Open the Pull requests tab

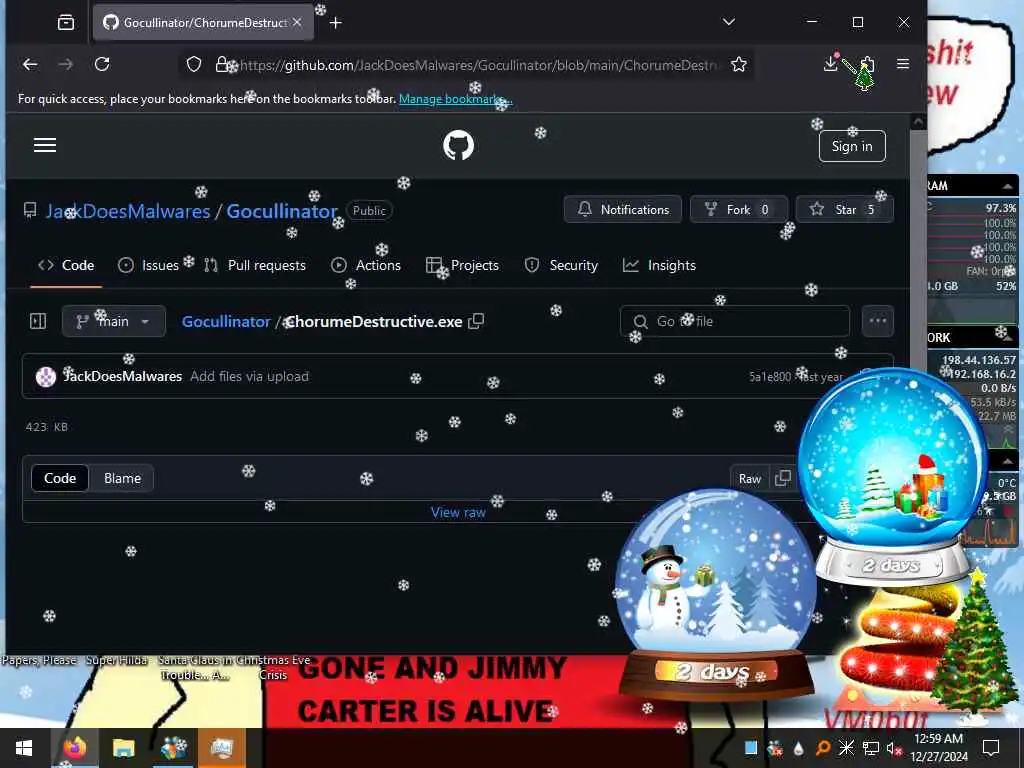pos(255,265)
